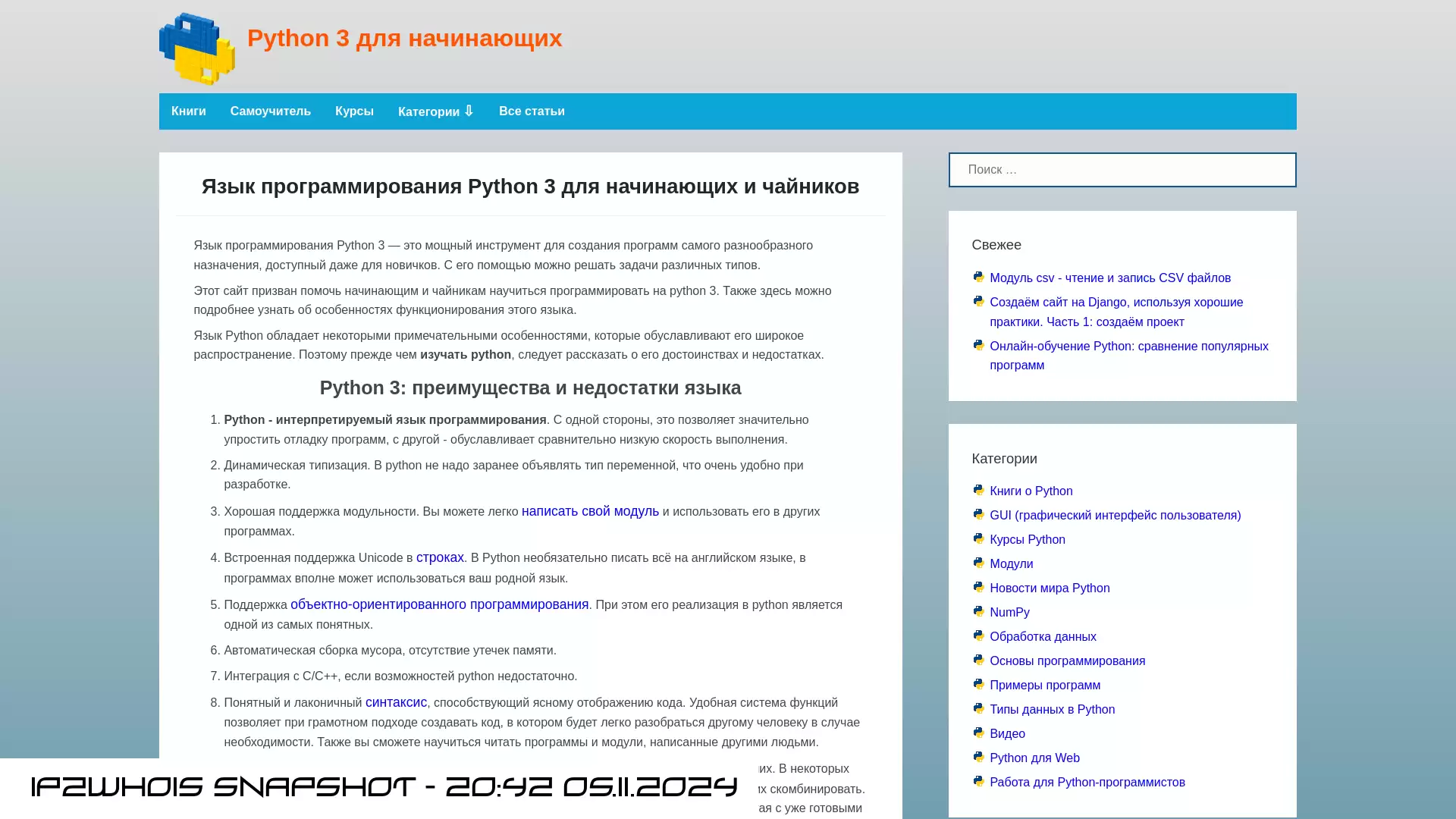This screenshot has height=819, width=1456.
Task: Open 'Примеры программ' category
Action: 1045,686
